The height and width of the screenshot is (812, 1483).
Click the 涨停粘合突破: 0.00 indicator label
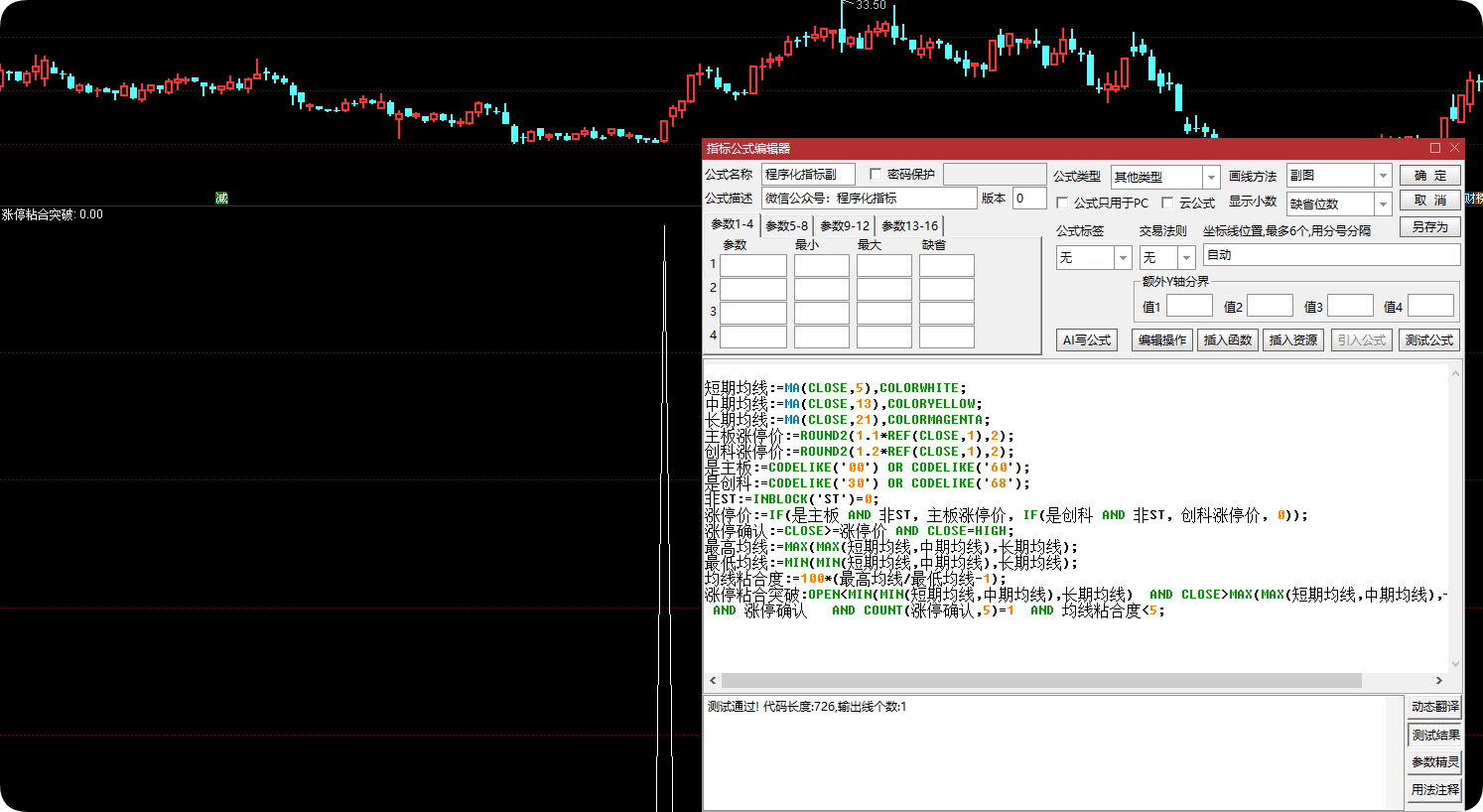(53, 214)
